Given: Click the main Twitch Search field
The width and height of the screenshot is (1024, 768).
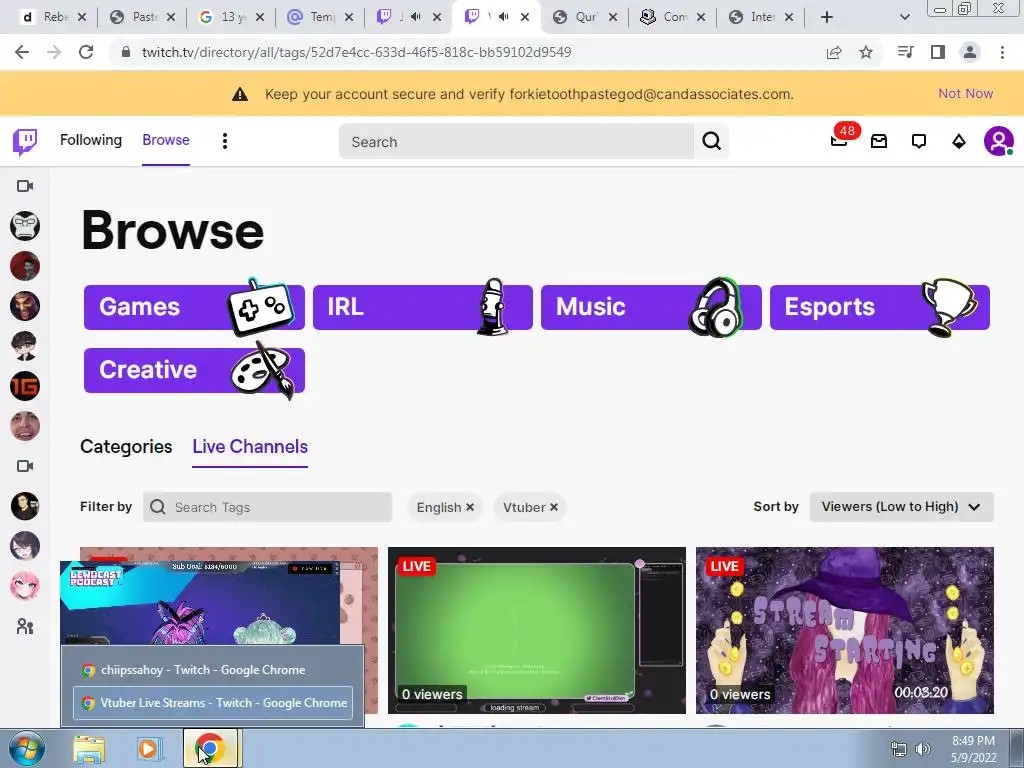Looking at the screenshot, I should point(516,141).
